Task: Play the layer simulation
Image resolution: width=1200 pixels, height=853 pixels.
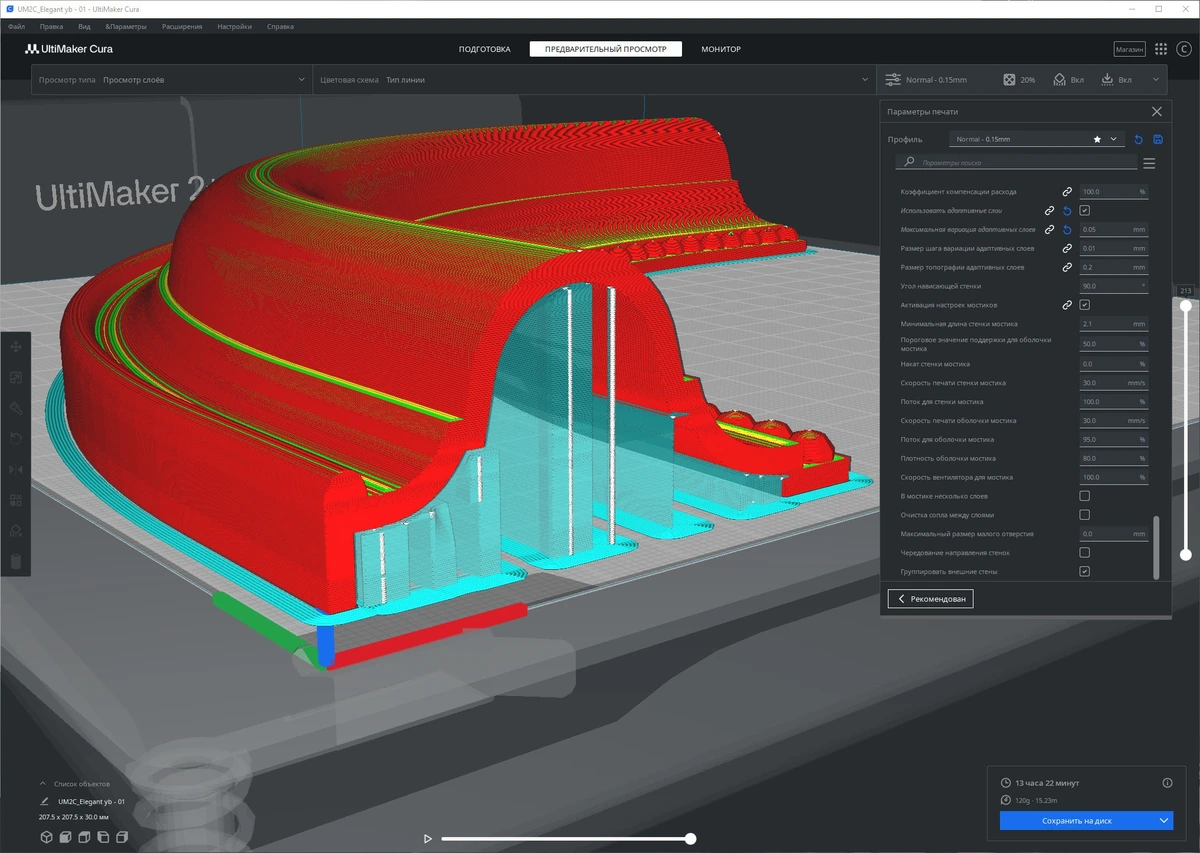Action: 428,839
